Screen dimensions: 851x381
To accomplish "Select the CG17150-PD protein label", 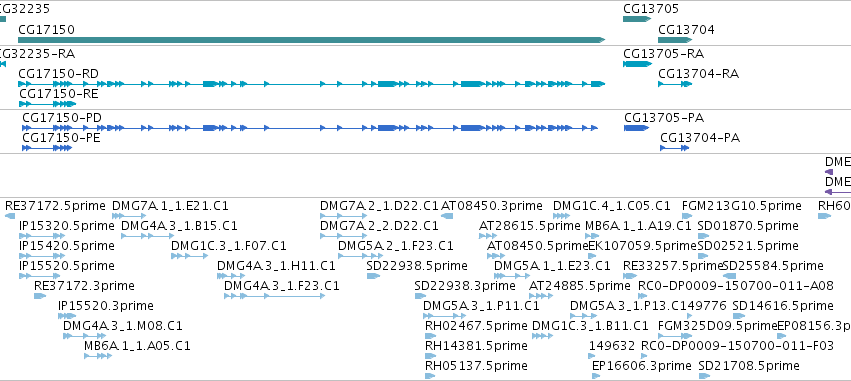I will pos(62,118).
